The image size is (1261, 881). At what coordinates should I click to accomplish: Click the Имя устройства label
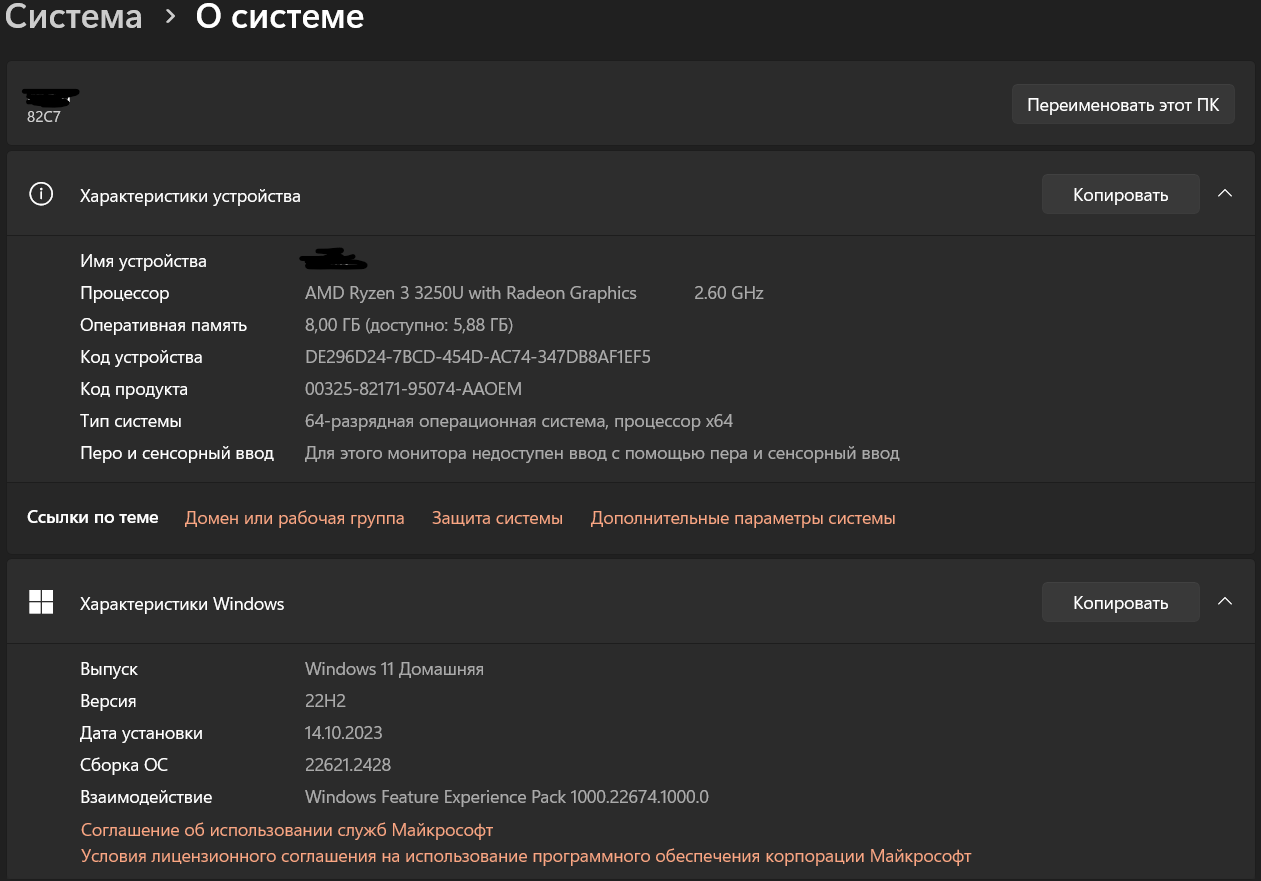pyautogui.click(x=143, y=261)
